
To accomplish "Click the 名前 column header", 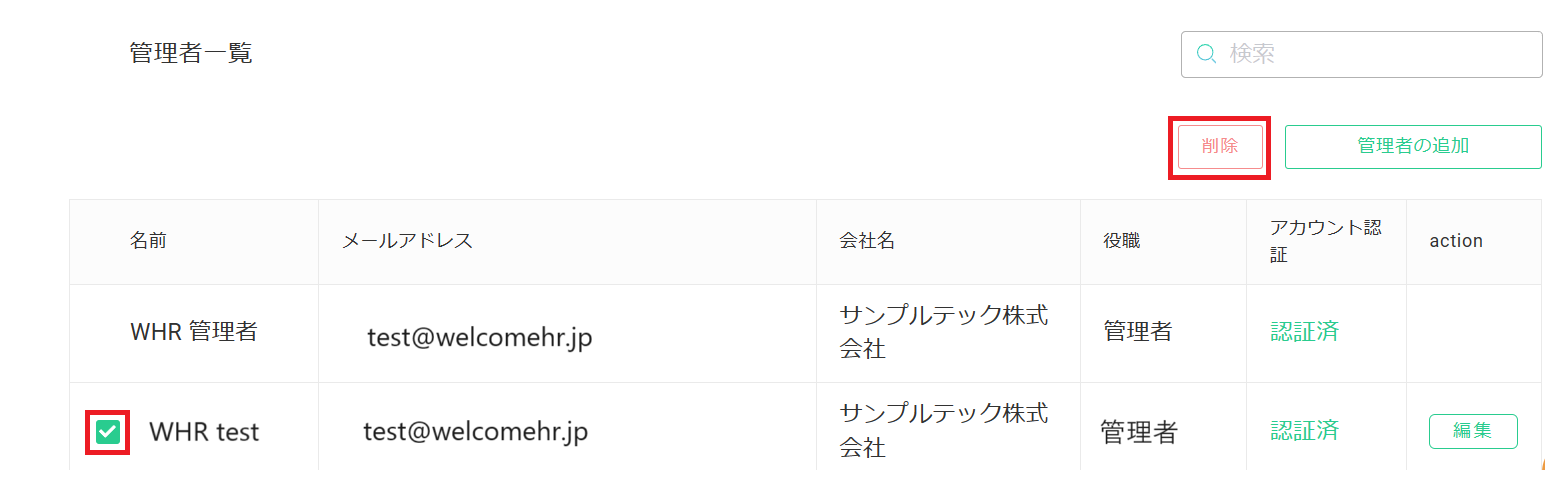I will (x=148, y=241).
